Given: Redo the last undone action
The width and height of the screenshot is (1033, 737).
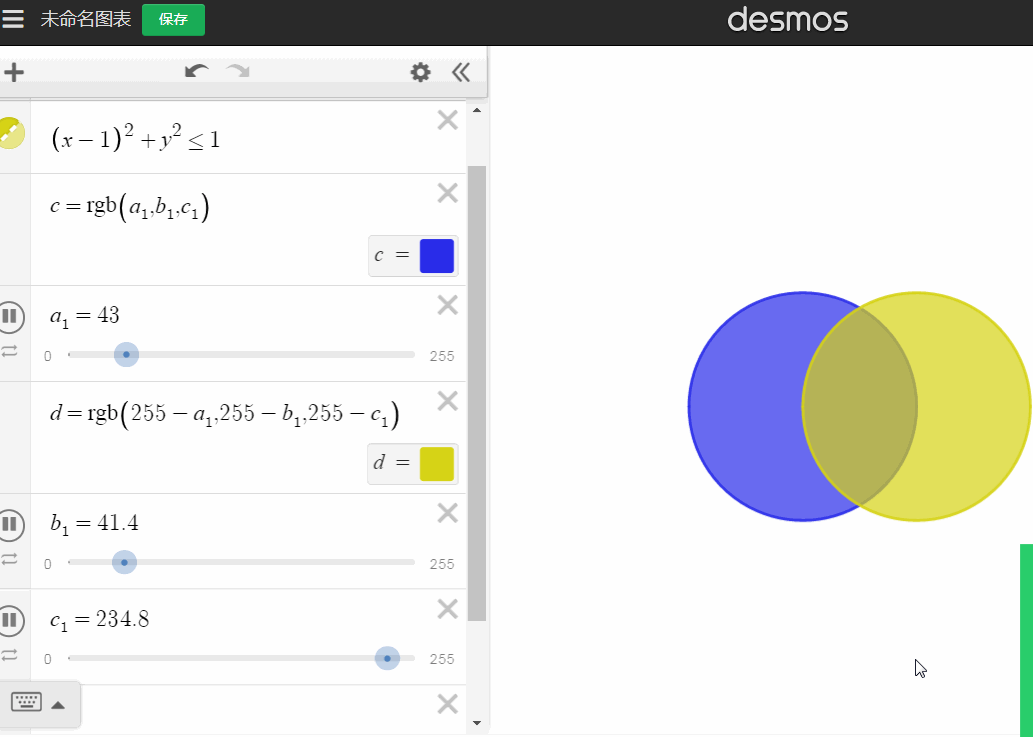Looking at the screenshot, I should coord(238,71).
